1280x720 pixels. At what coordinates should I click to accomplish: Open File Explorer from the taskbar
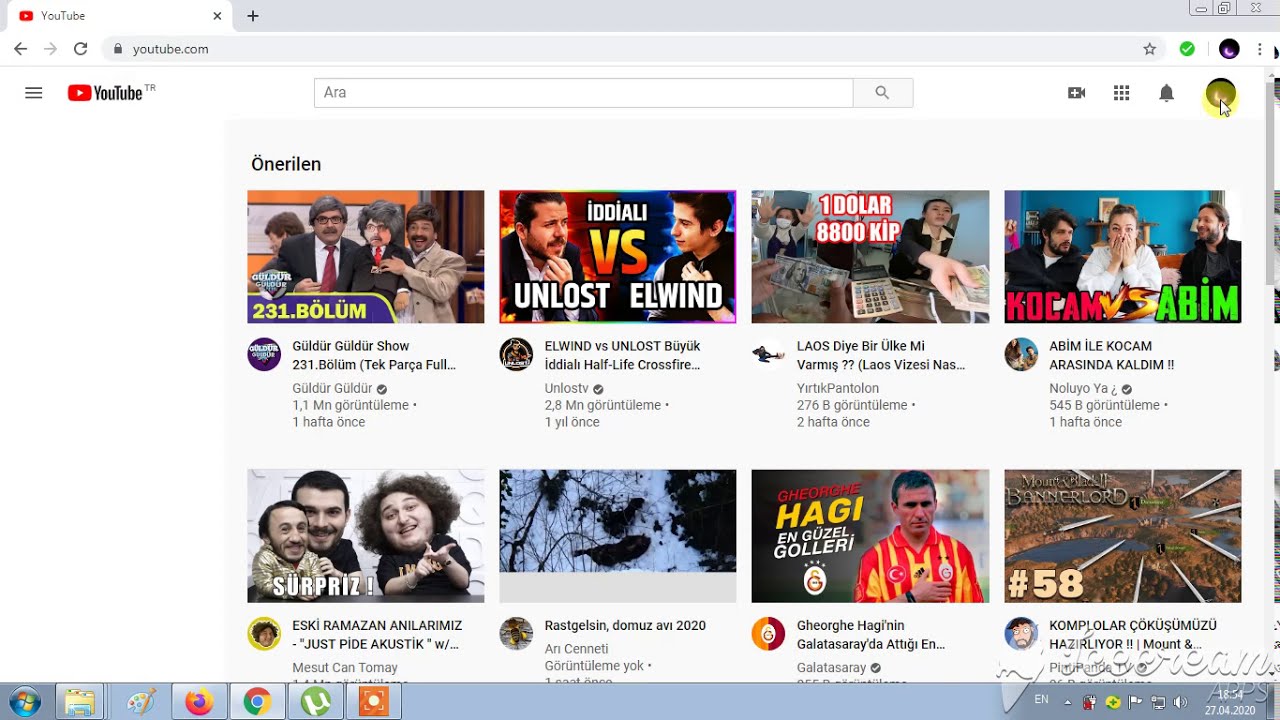pyautogui.click(x=79, y=702)
